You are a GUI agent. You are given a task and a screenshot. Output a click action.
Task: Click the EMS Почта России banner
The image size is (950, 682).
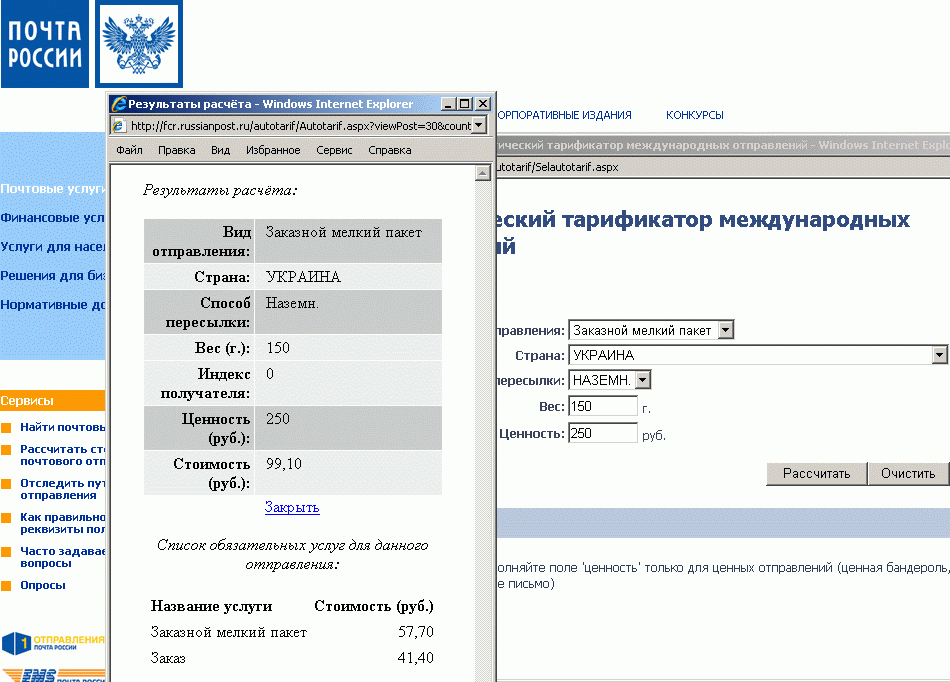[x=53, y=675]
